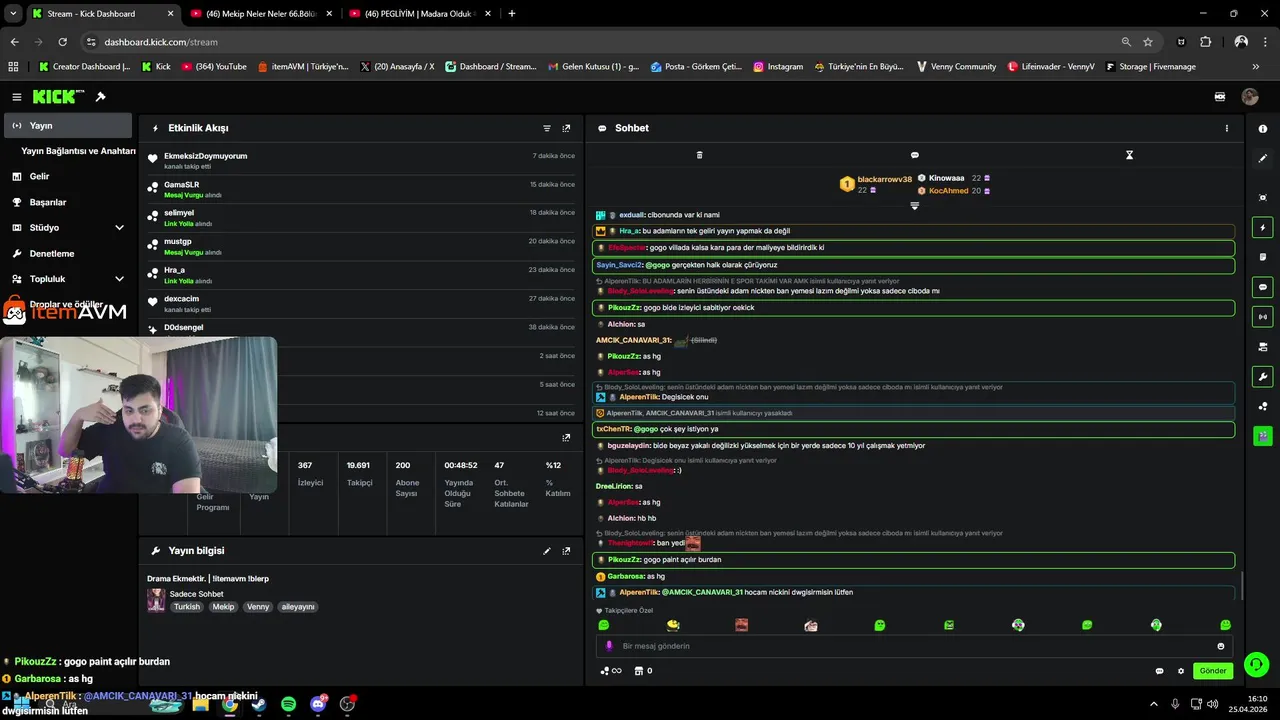The height and width of the screenshot is (720, 1280).
Task: Show hidden system tray icons
Action: (1153, 704)
